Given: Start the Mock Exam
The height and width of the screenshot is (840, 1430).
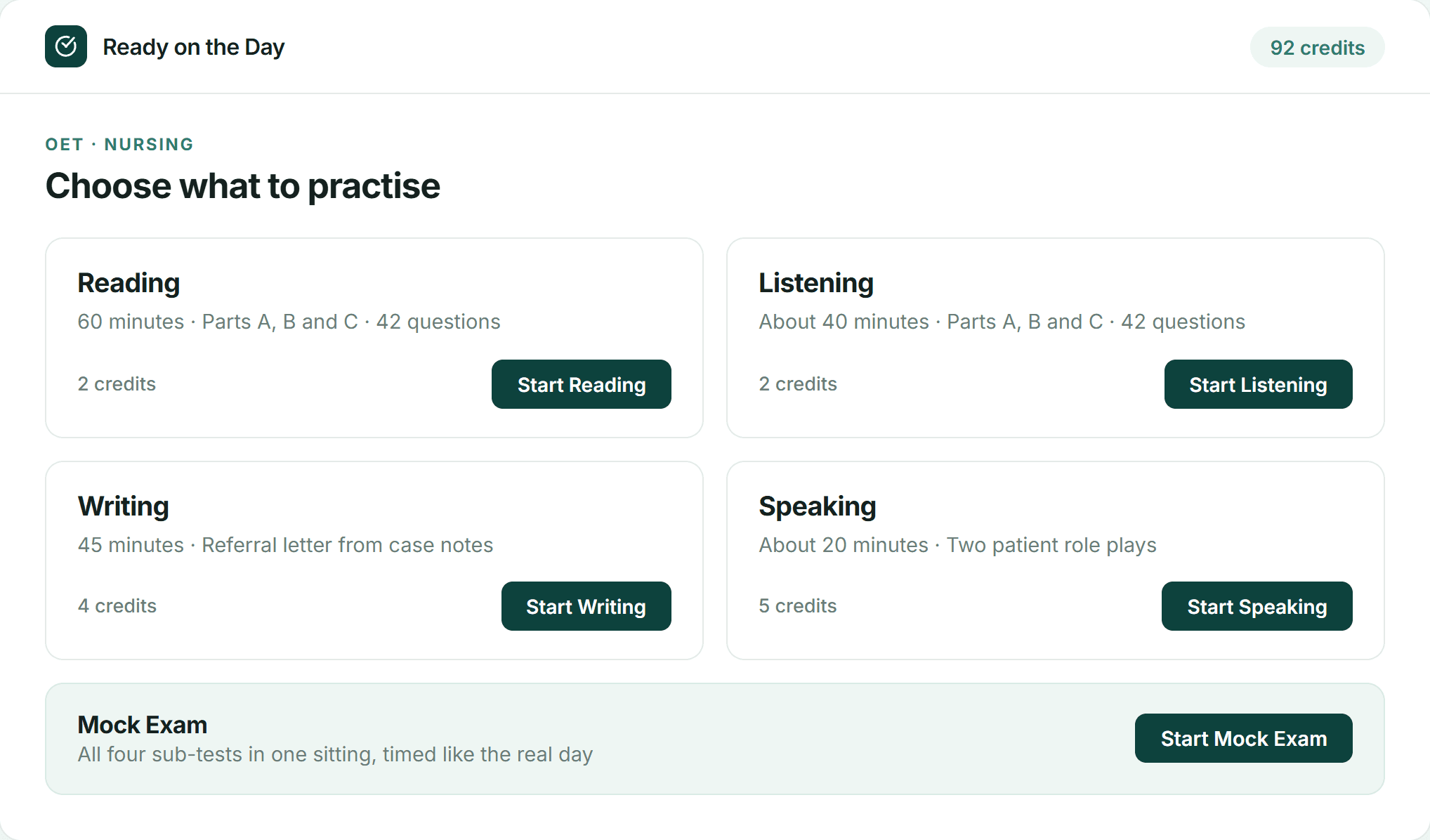Looking at the screenshot, I should click(x=1243, y=738).
